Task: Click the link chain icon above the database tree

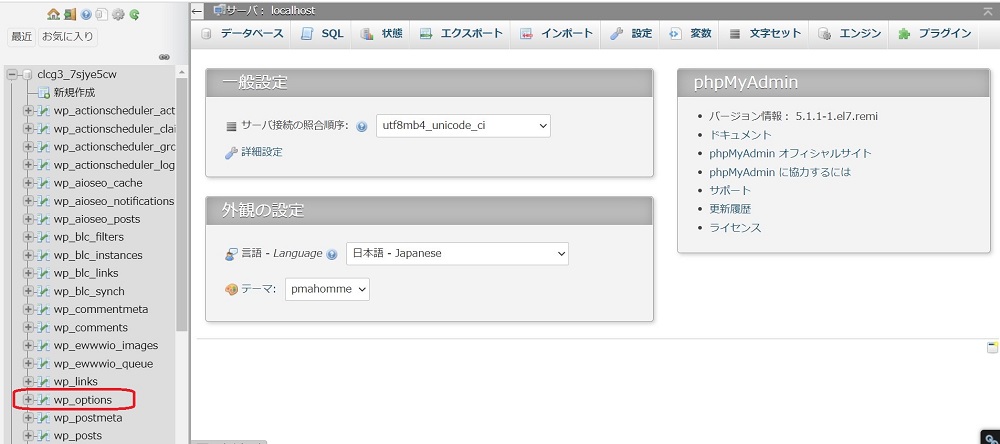Action: [164, 57]
